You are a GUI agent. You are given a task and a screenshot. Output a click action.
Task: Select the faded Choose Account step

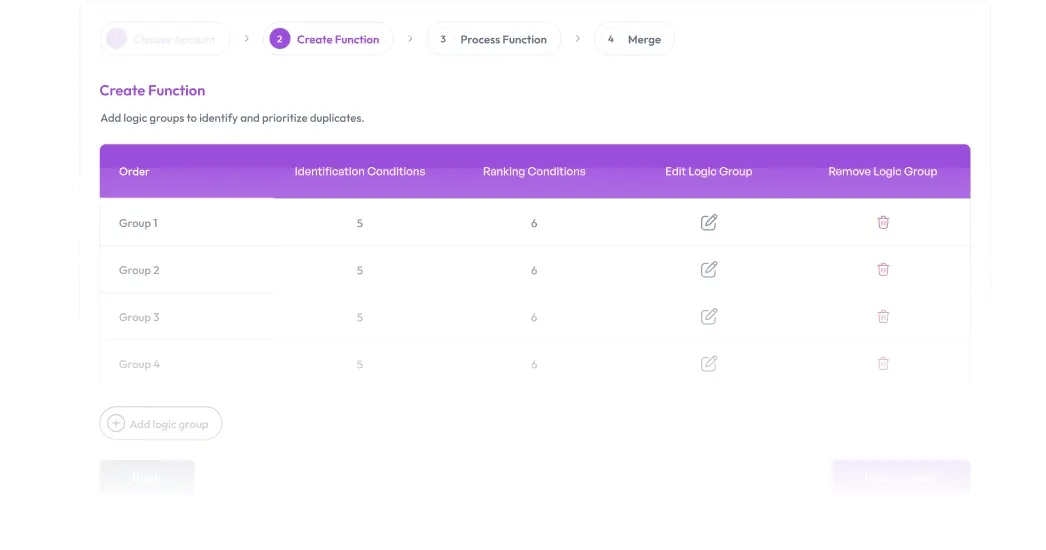coord(165,39)
